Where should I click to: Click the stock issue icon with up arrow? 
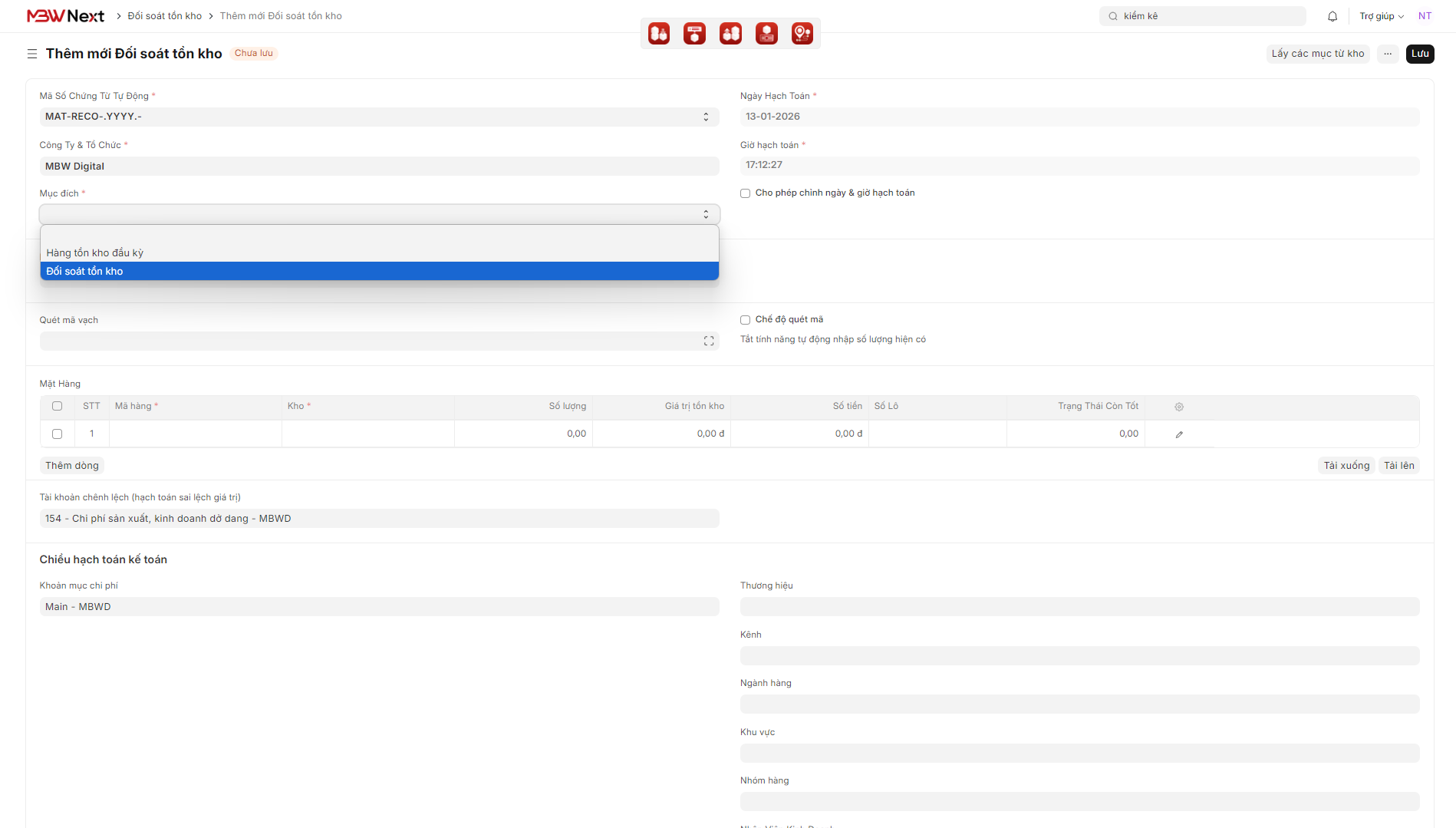pyautogui.click(x=730, y=34)
